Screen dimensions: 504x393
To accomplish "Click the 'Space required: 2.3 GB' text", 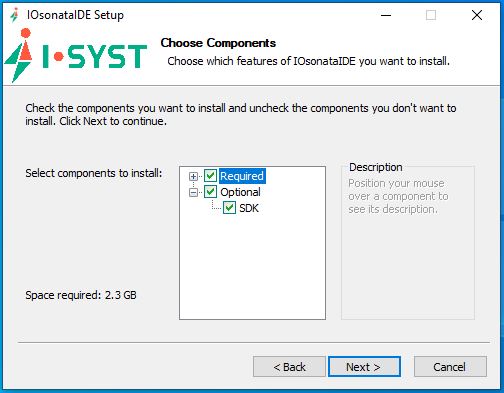I will coord(81,295).
